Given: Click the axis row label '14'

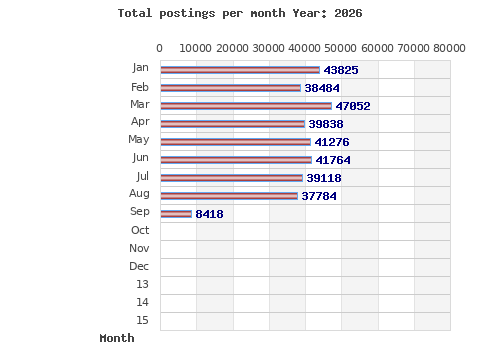Looking at the screenshot, I should [142, 302].
